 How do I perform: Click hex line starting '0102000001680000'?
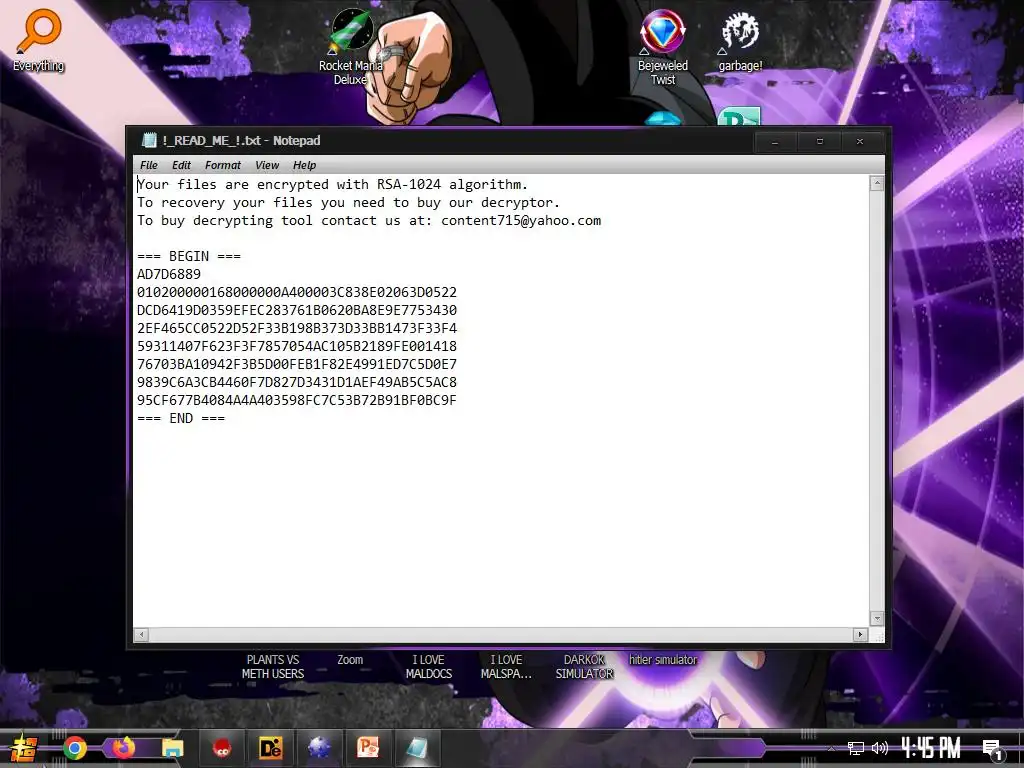tap(297, 292)
